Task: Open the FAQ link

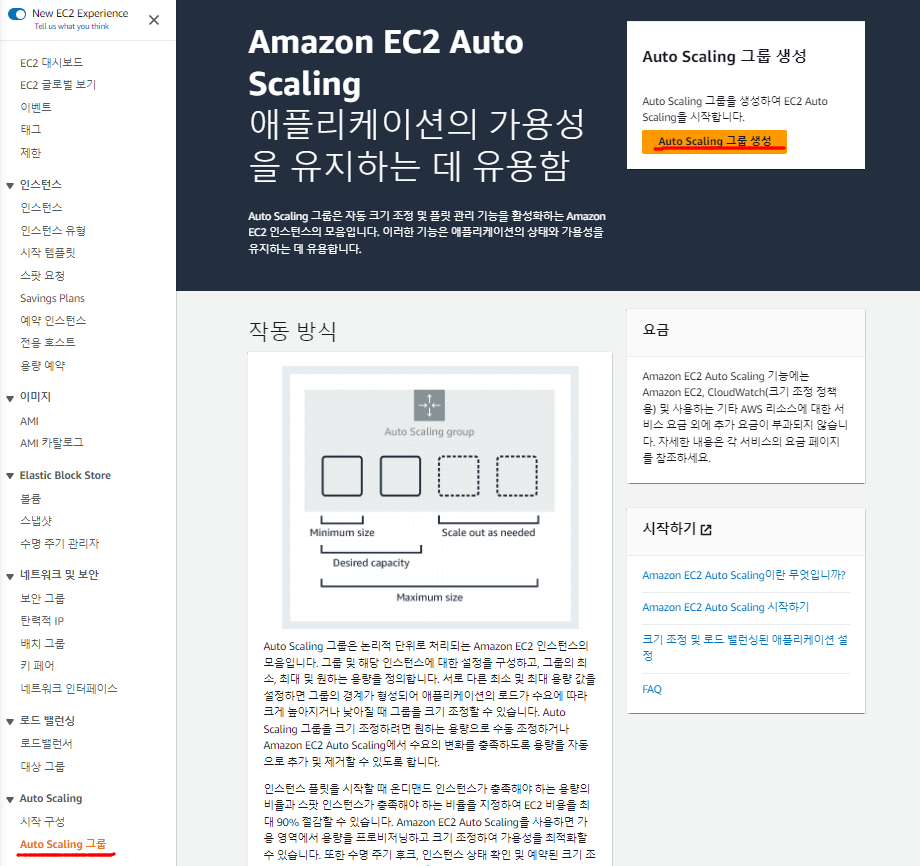Action: 652,689
